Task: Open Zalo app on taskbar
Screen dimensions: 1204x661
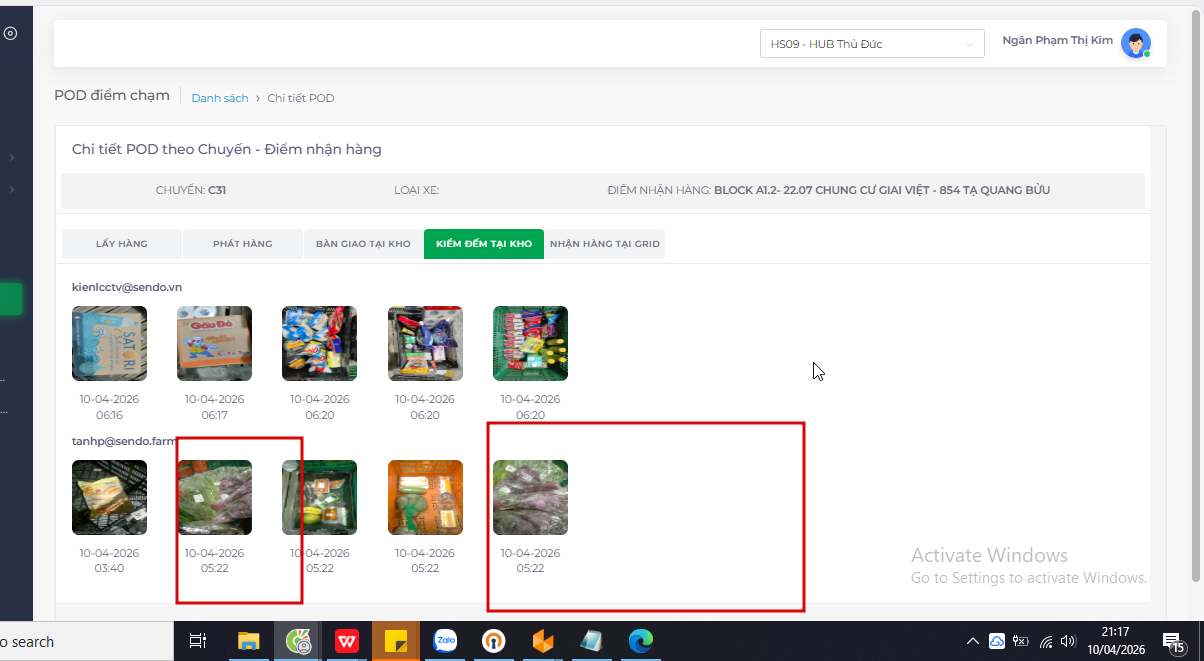Action: (445, 641)
